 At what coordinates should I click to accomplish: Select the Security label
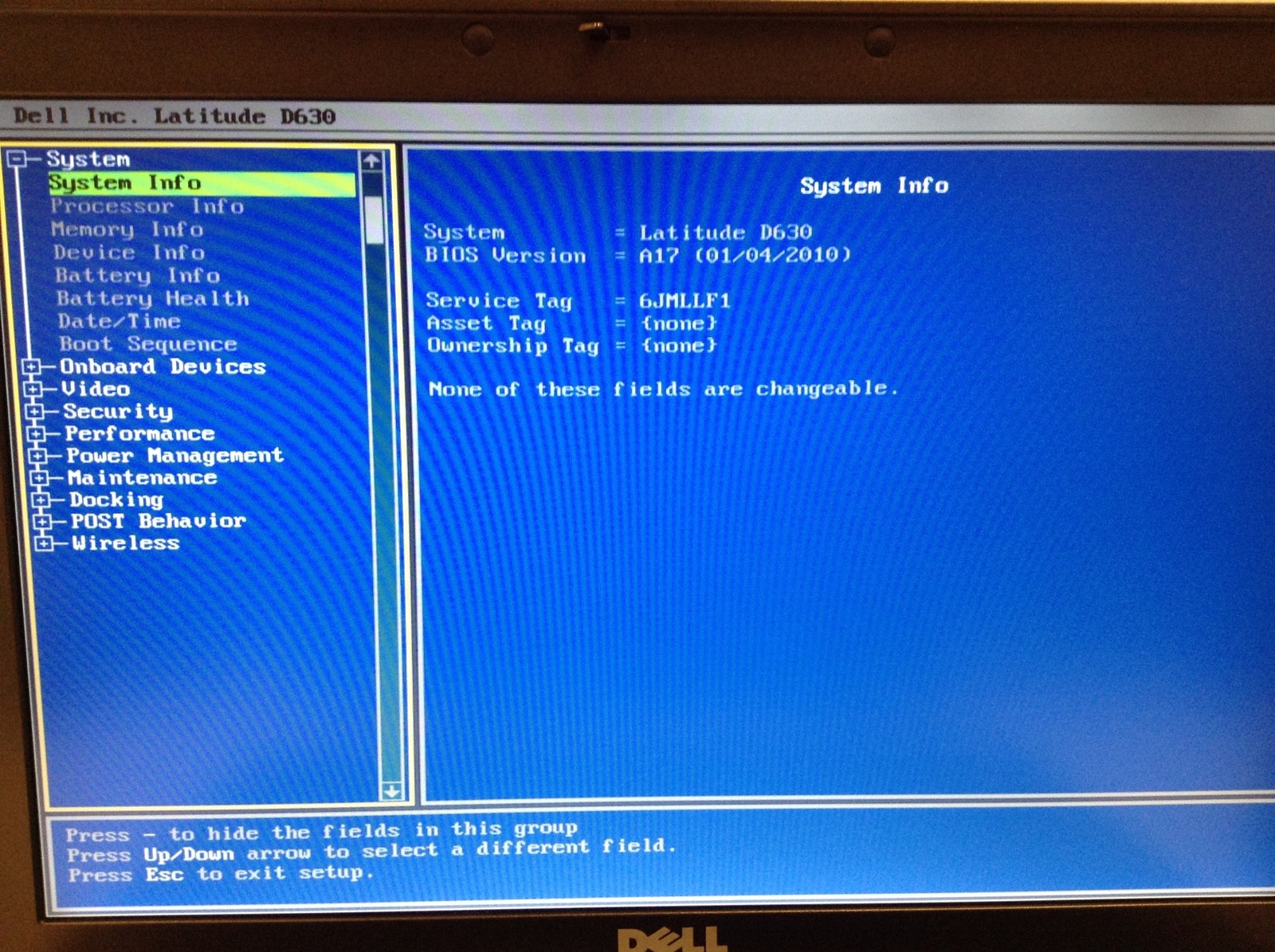[118, 411]
